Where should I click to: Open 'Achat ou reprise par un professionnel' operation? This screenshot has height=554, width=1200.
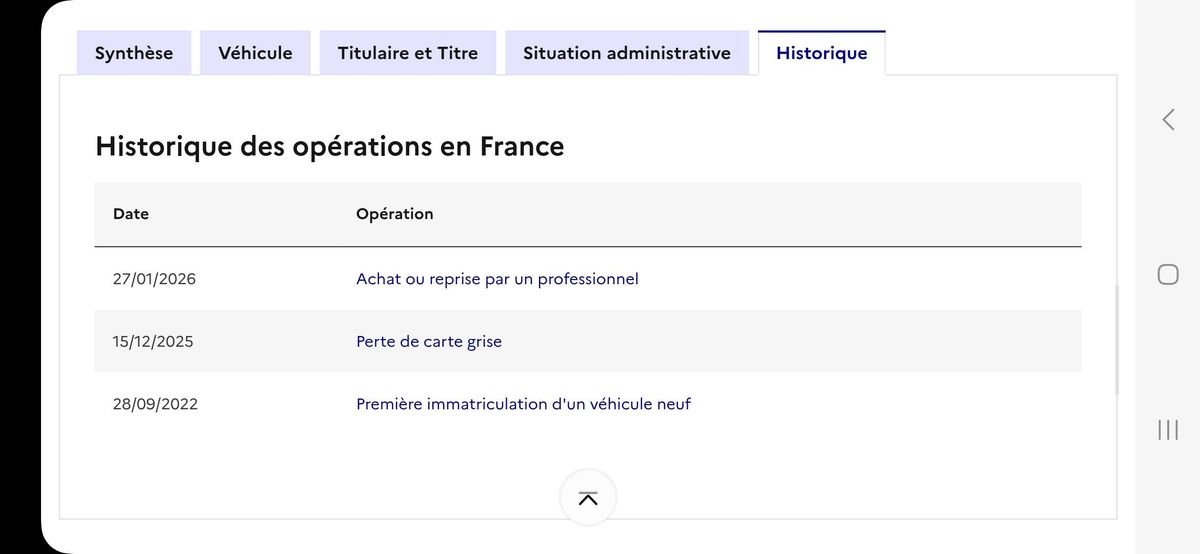[497, 279]
